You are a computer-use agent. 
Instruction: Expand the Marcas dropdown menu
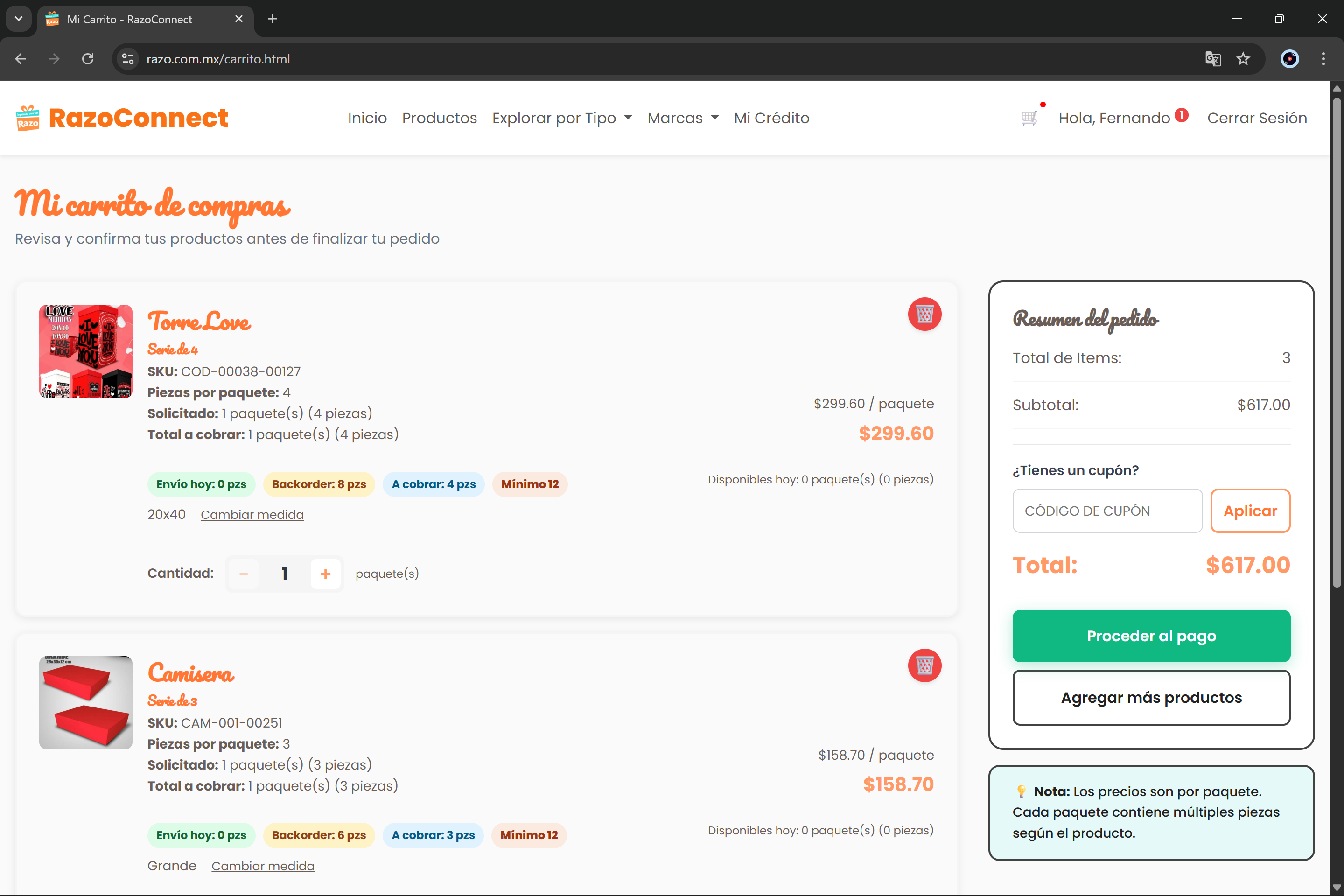pyautogui.click(x=683, y=118)
